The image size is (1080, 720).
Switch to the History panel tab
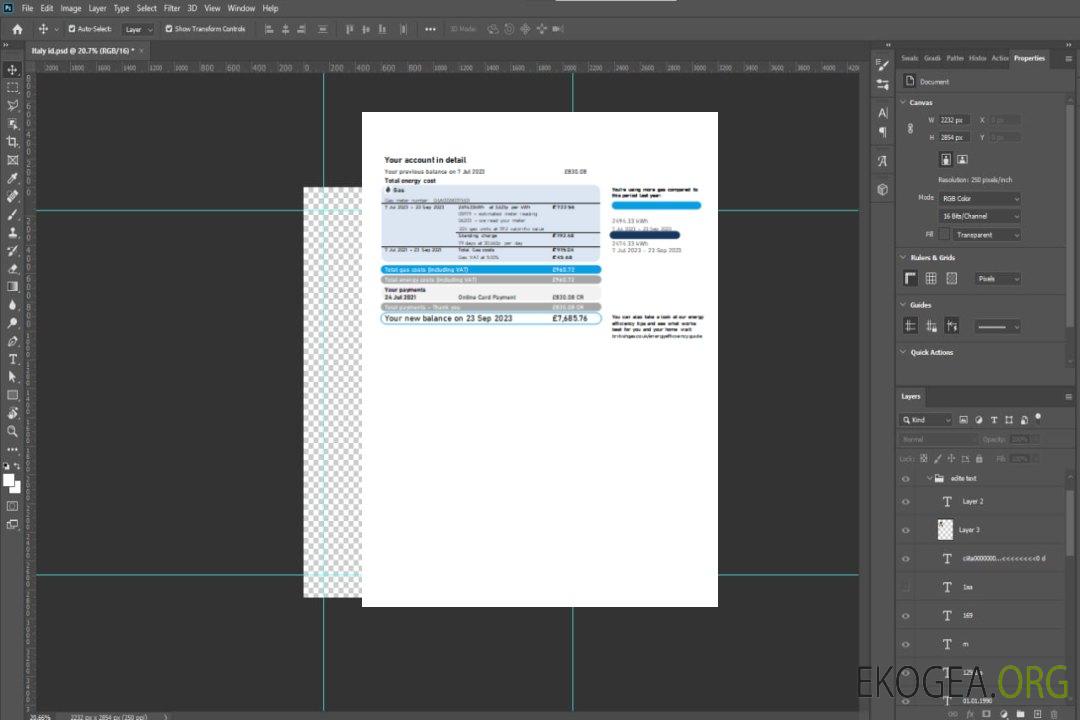coord(977,58)
